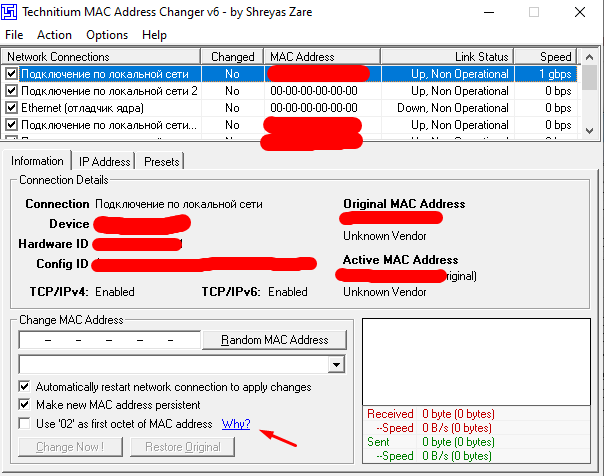Toggle checkbox for Ethernet (отладчик ядра)
604x476 pixels.
click(12, 108)
